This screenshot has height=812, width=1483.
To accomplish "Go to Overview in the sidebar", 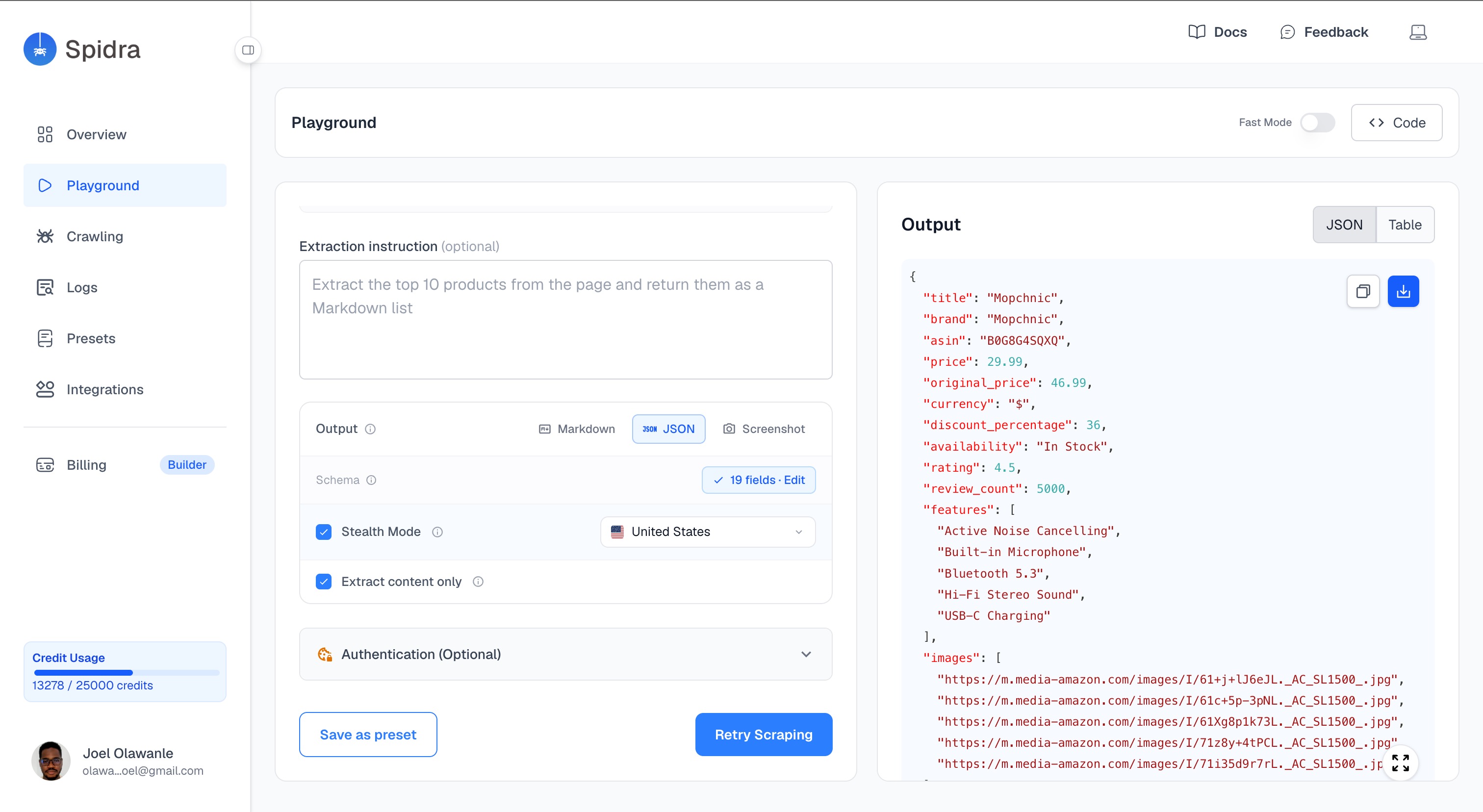I will coord(125,134).
